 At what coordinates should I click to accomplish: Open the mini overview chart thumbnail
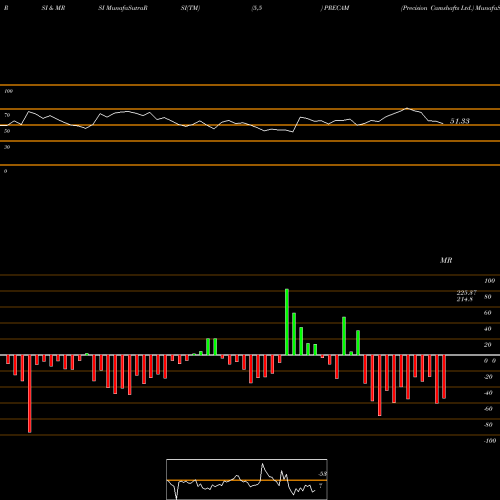coord(247,479)
